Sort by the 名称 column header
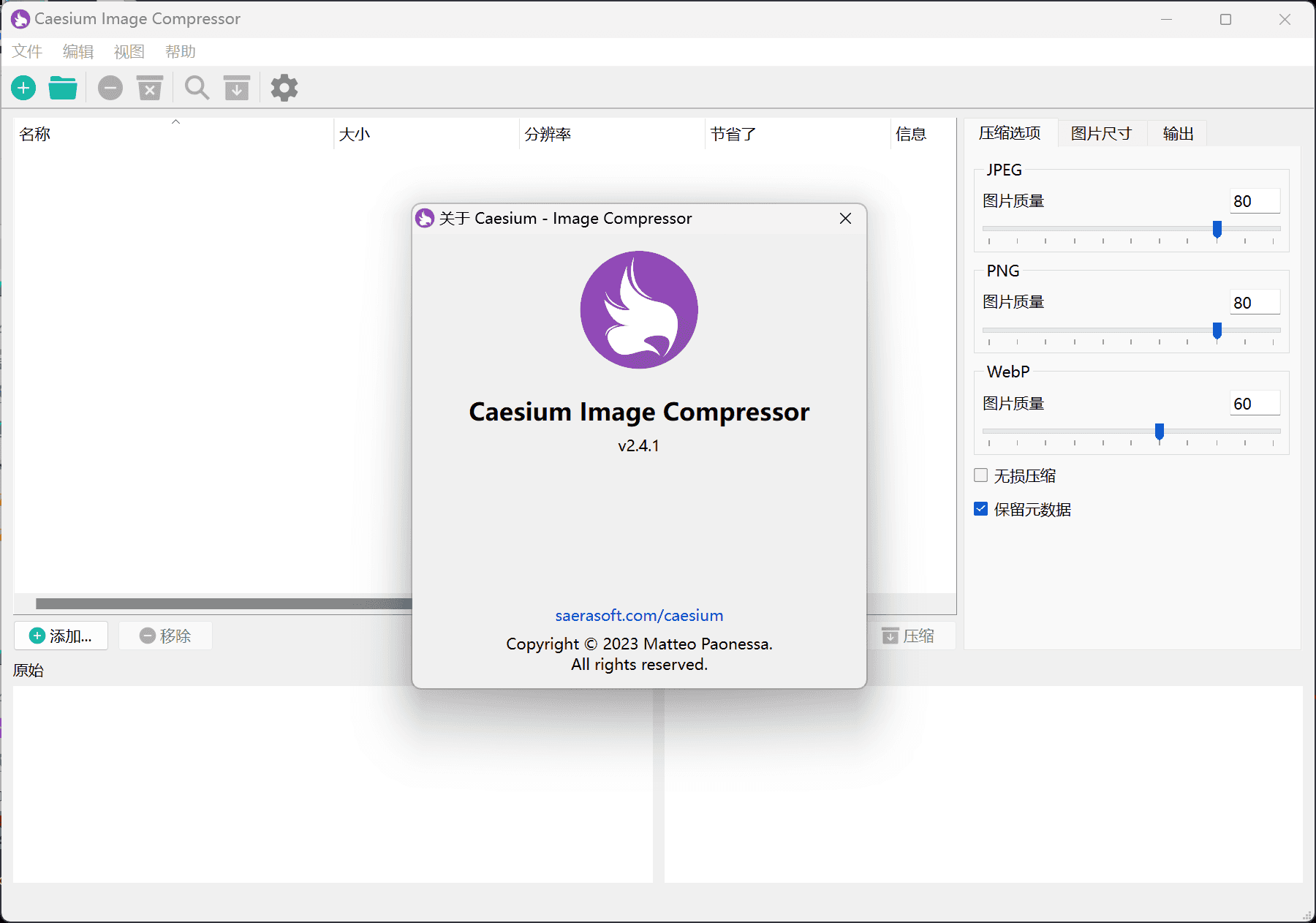Image resolution: width=1316 pixels, height=923 pixels. 174,134
